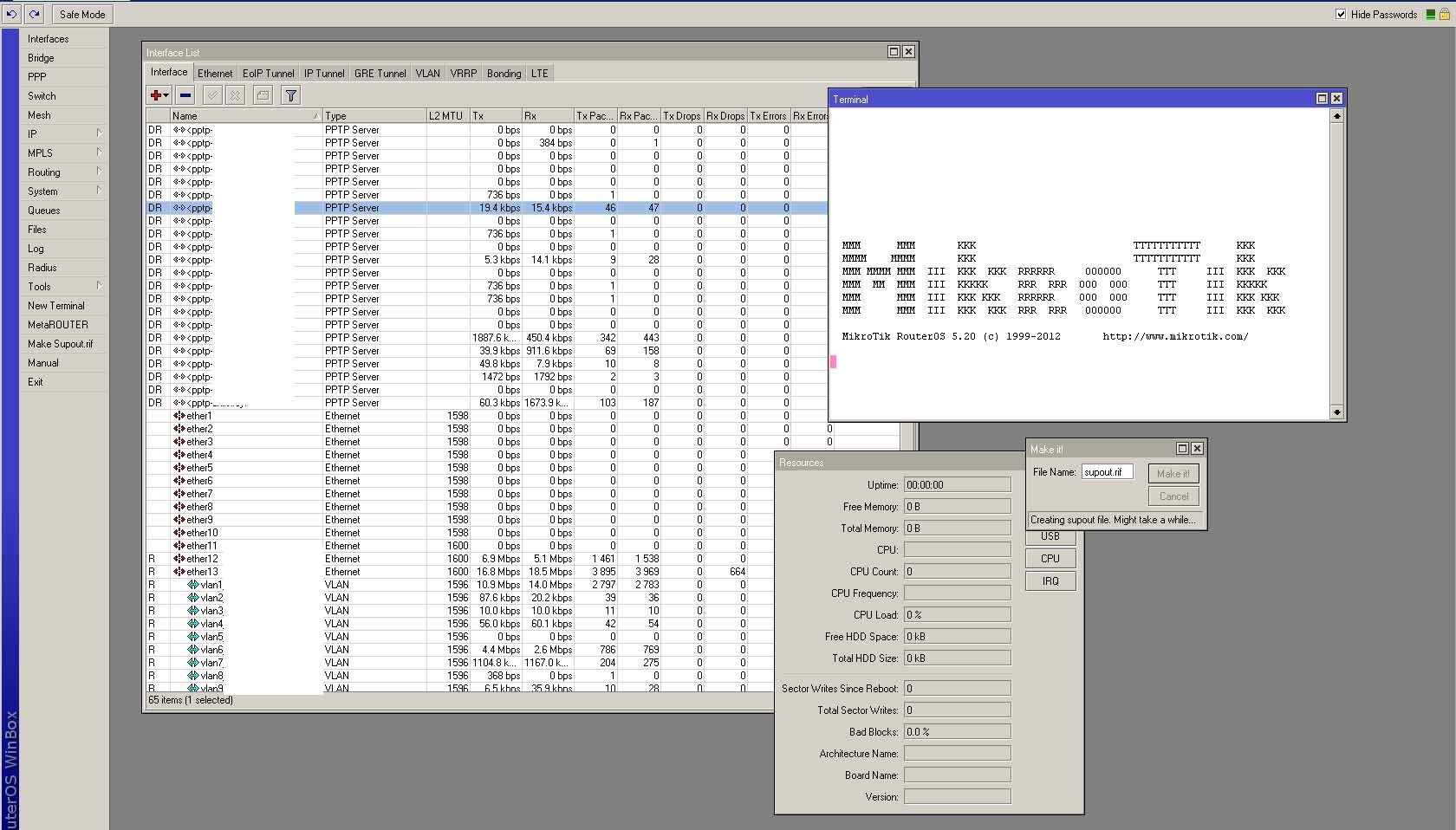Click the Name column sort arrow

315,114
